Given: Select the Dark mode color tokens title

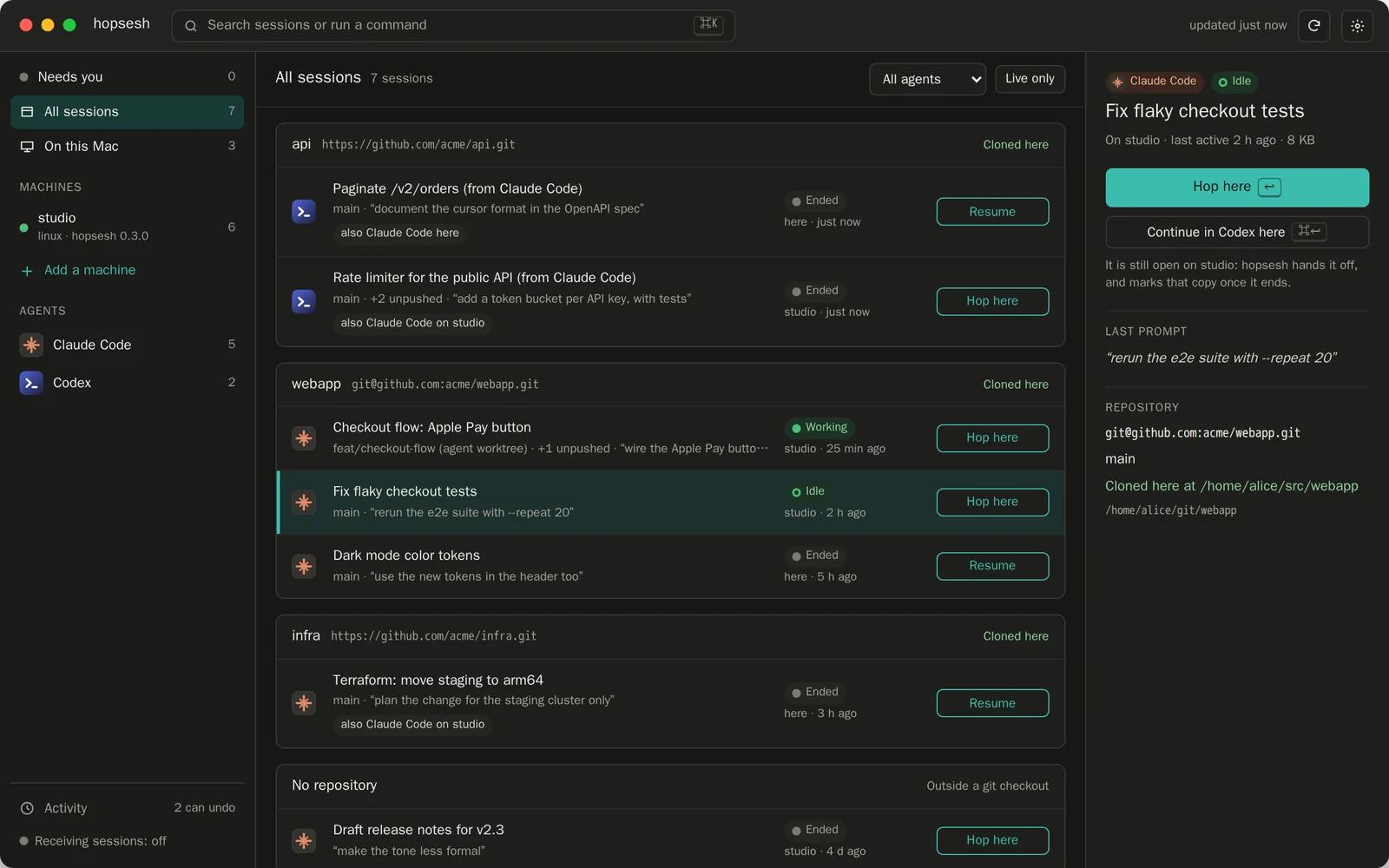Looking at the screenshot, I should pos(406,556).
